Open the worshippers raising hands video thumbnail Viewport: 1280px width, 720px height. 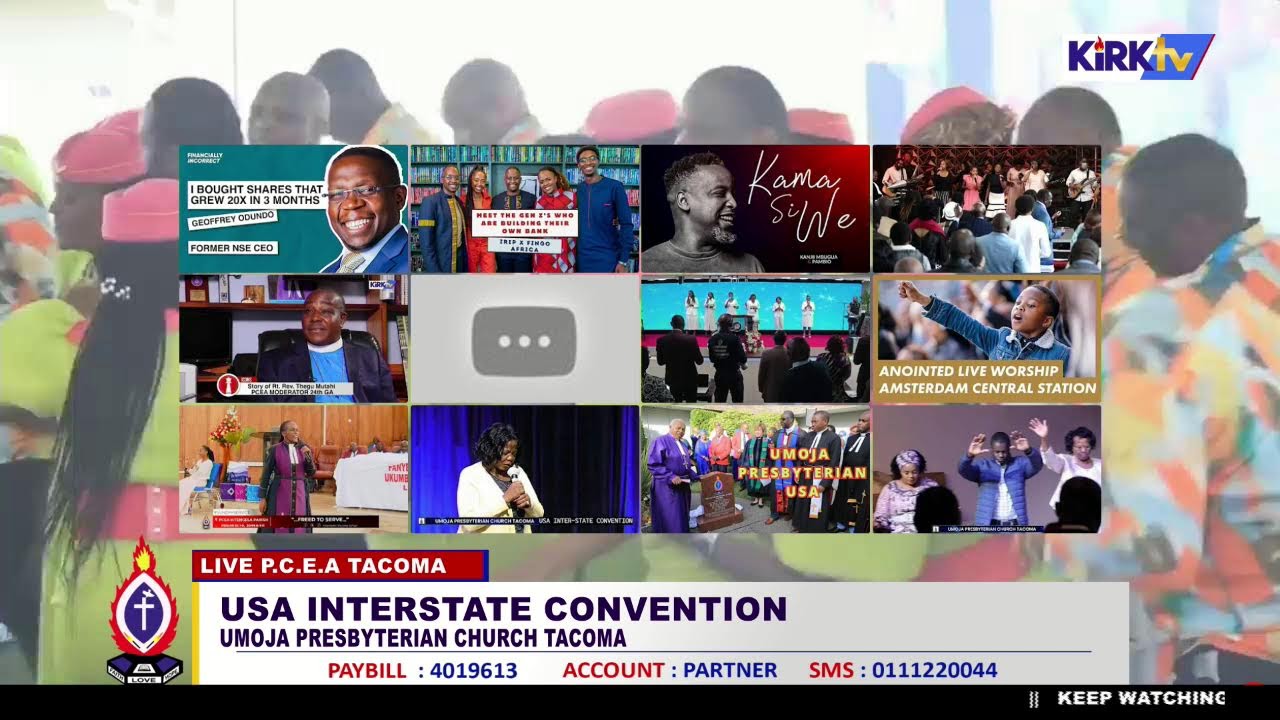coord(987,469)
